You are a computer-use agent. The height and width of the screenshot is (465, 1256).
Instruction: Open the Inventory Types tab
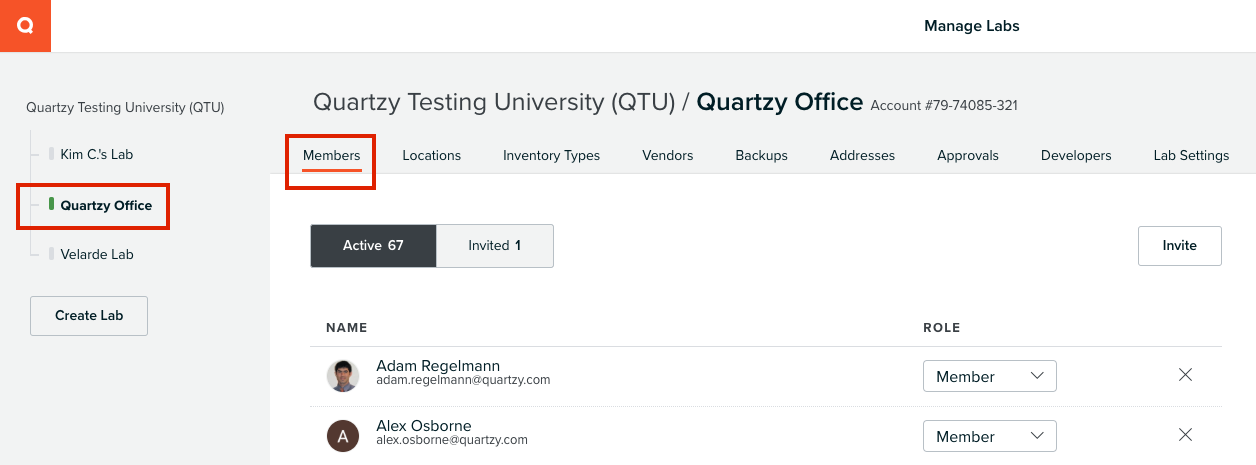551,155
